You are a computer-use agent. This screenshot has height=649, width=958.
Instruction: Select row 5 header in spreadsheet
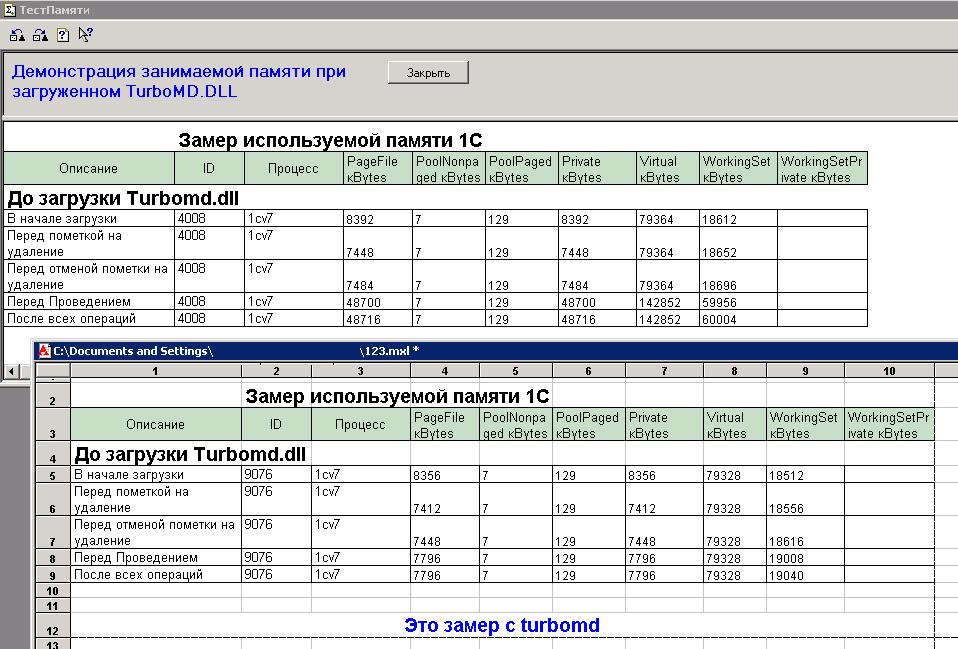[52, 476]
